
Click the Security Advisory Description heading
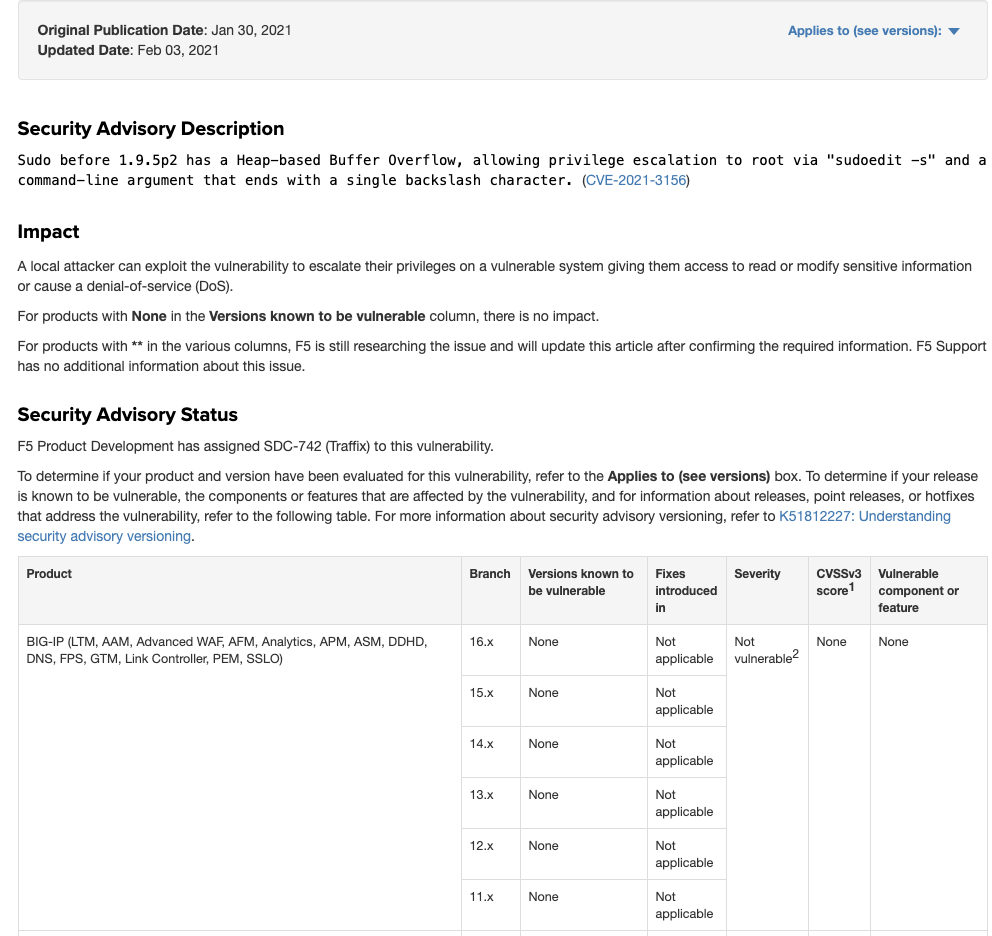coord(151,128)
